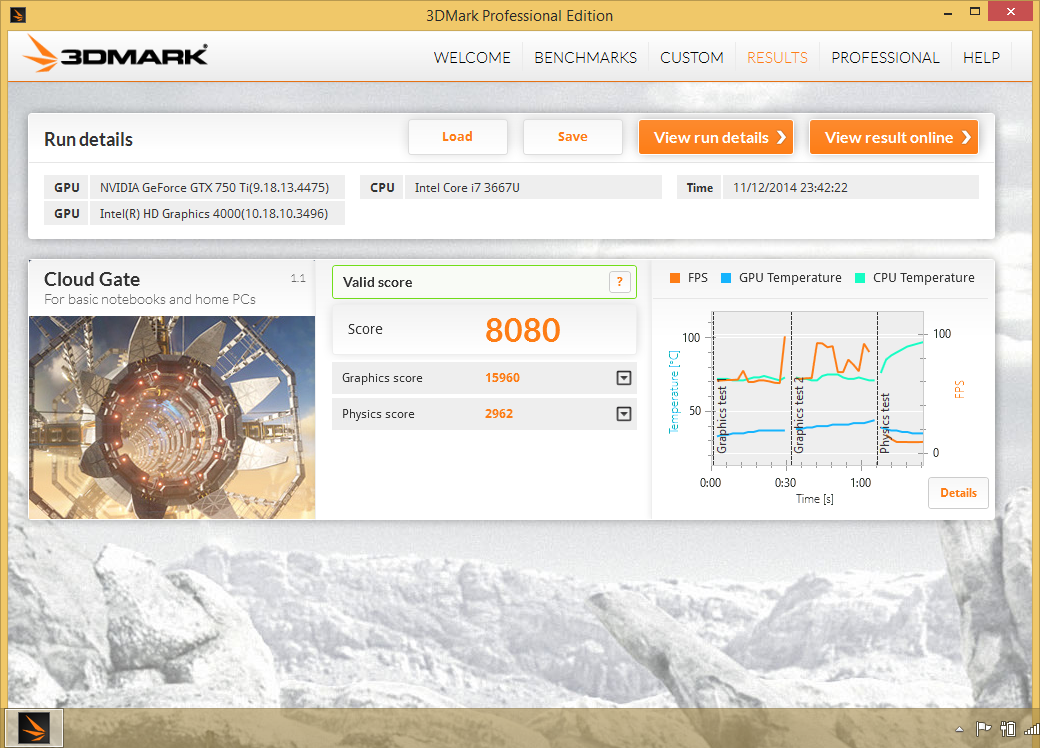Viewport: 1040px width, 748px height.
Task: Click the 3DMark logo in header
Action: [x=115, y=53]
